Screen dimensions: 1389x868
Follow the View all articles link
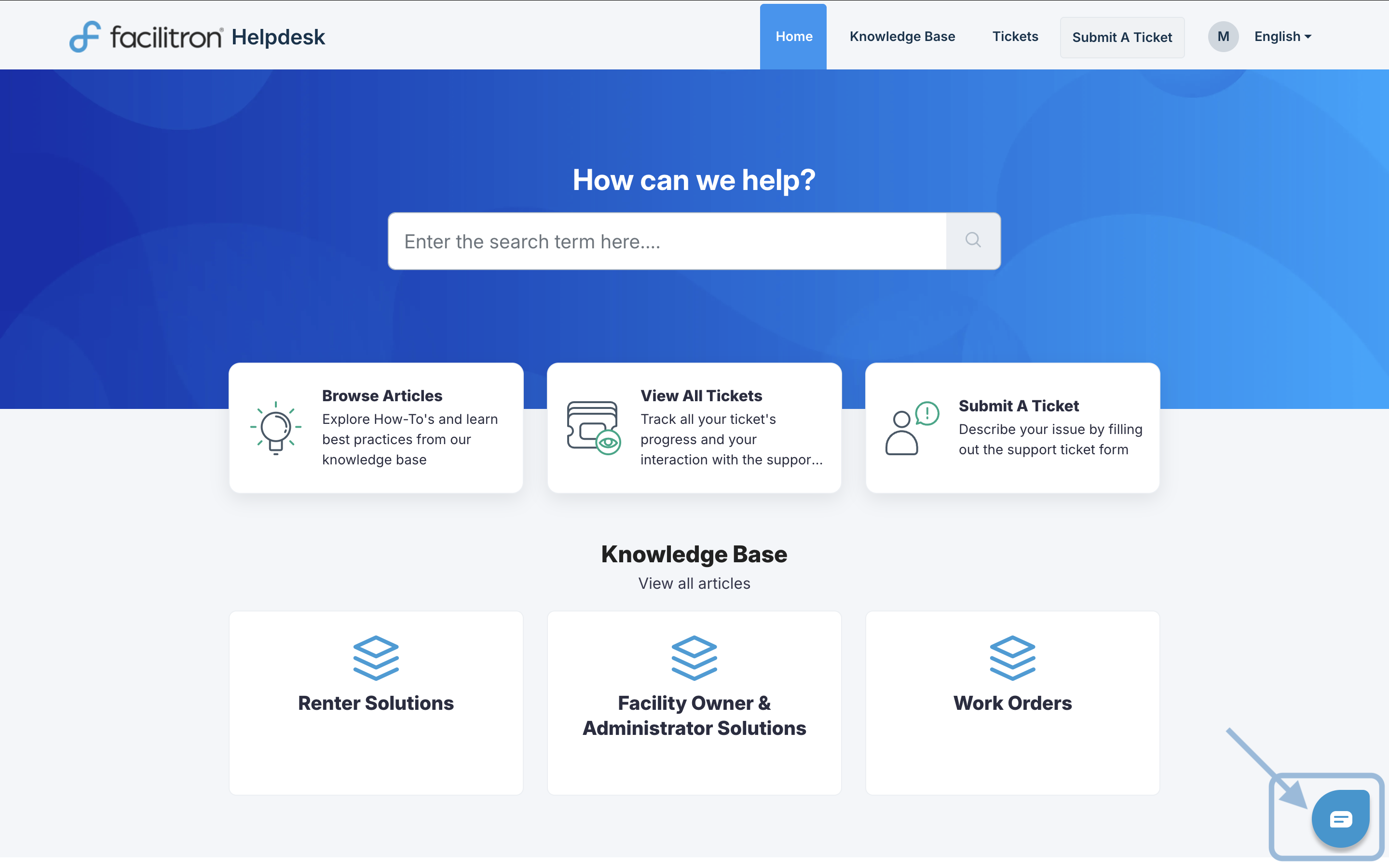click(694, 583)
